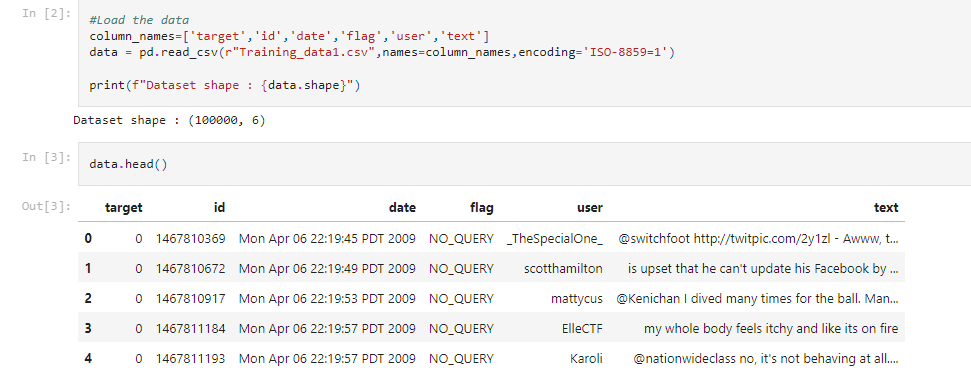This screenshot has width=971, height=391.
Task: Click the user cell 'ElleCTF'
Action: pyautogui.click(x=582, y=328)
